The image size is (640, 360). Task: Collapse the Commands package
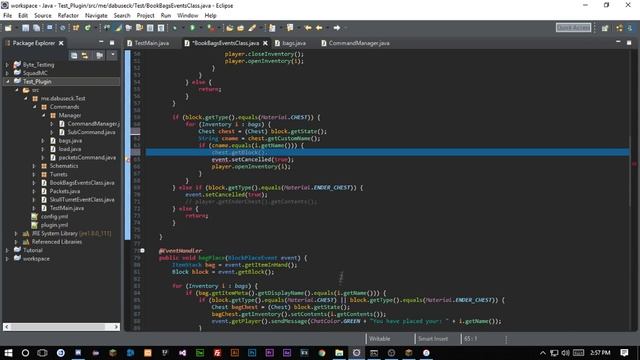click(34, 107)
